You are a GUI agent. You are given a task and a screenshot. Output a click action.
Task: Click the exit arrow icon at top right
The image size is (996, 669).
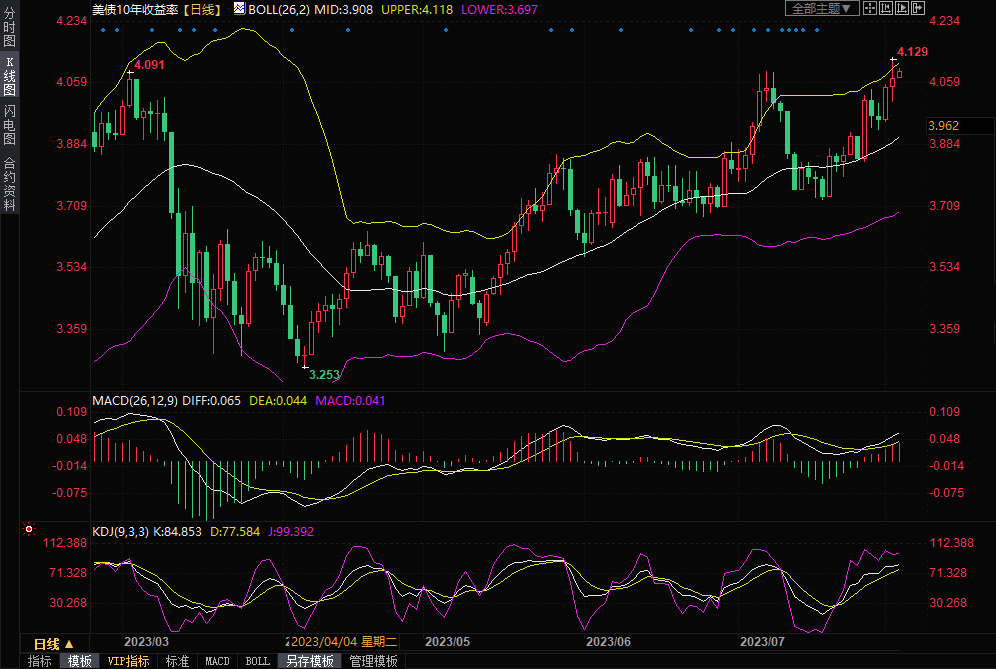click(919, 8)
